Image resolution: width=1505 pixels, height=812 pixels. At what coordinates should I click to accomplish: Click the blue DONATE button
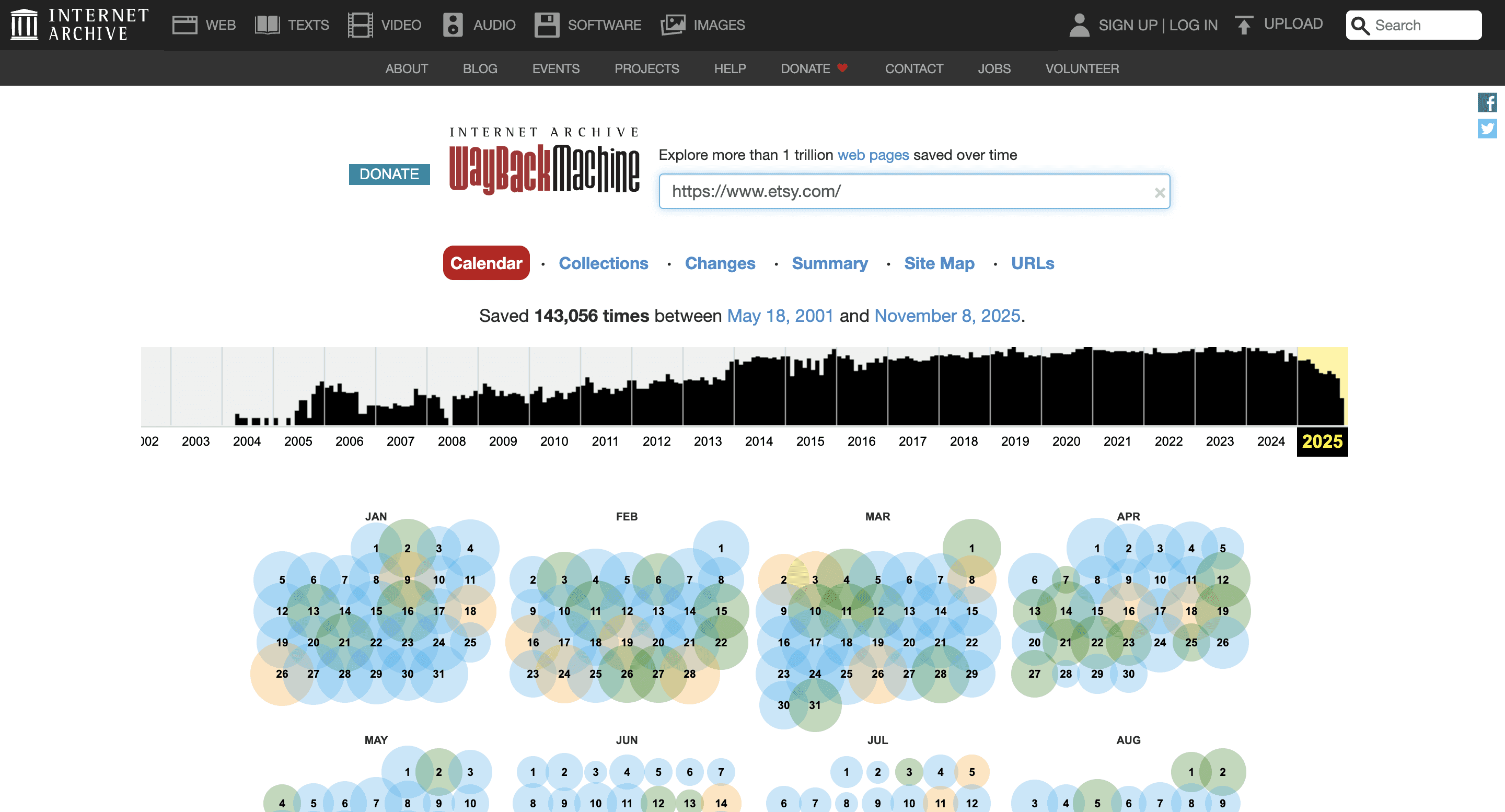(x=389, y=174)
